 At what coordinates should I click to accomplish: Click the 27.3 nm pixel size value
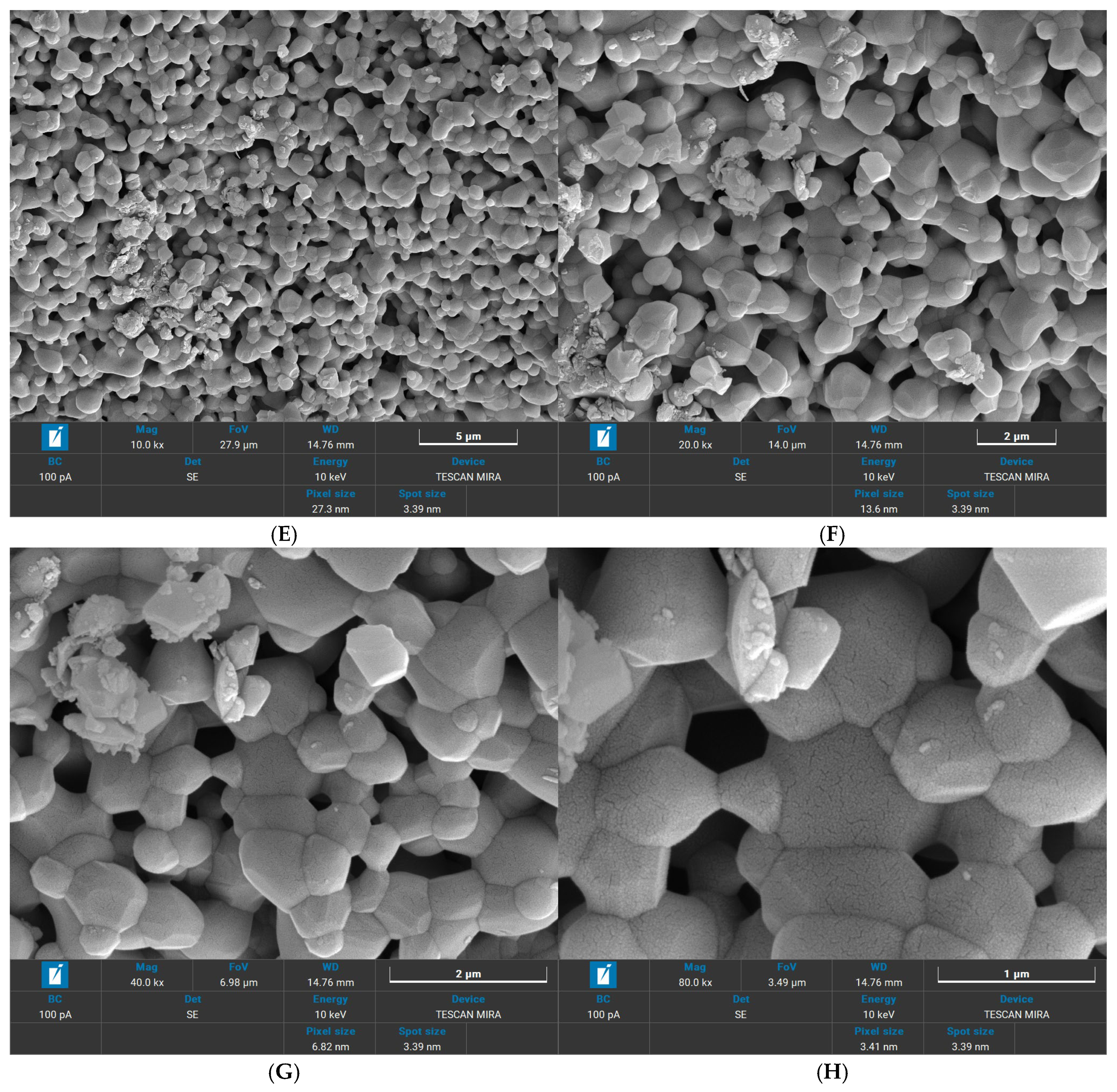pyautogui.click(x=330, y=509)
